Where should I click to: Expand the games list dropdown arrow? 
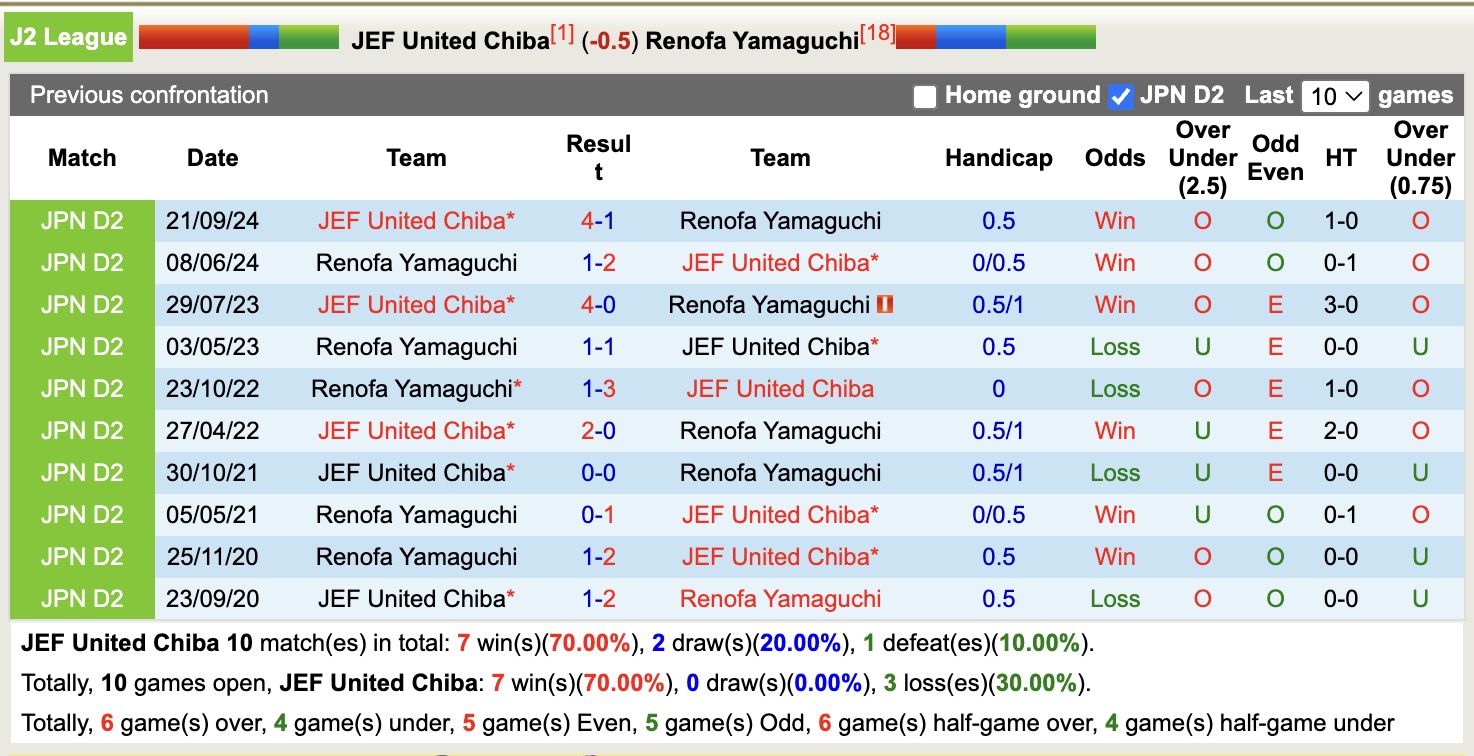tap(1352, 95)
